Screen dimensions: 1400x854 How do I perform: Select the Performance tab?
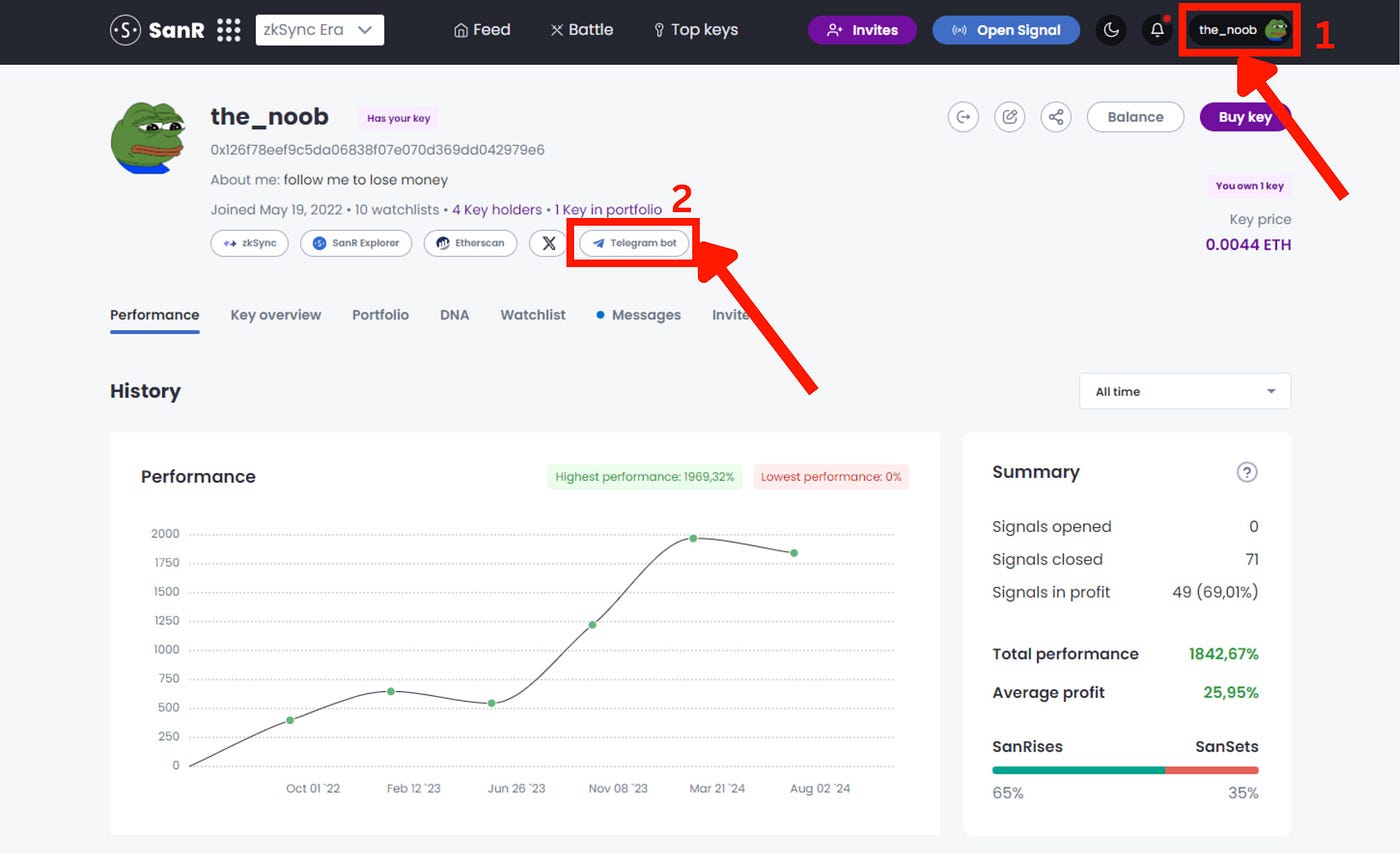[x=155, y=314]
